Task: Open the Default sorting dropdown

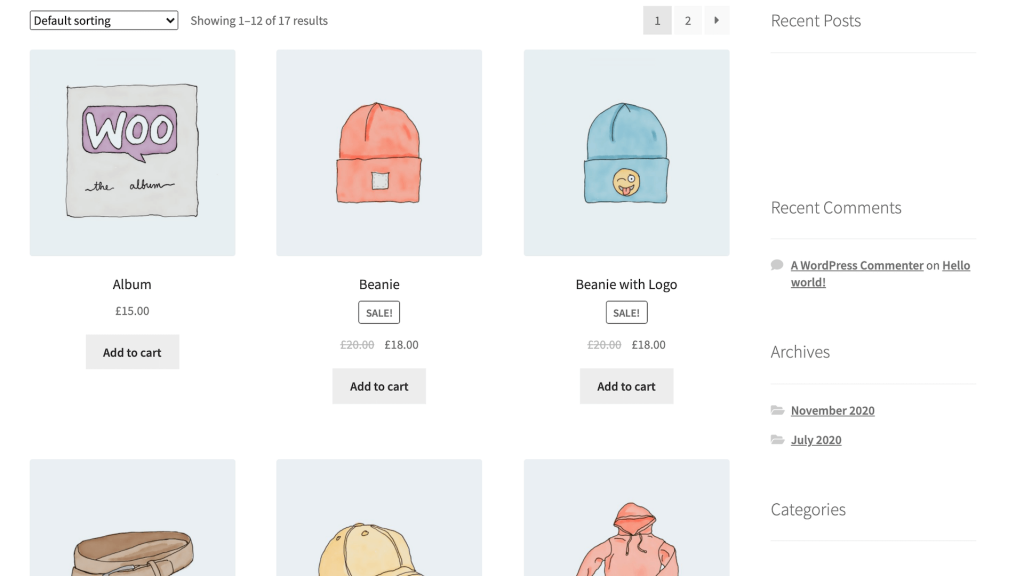Action: (104, 20)
